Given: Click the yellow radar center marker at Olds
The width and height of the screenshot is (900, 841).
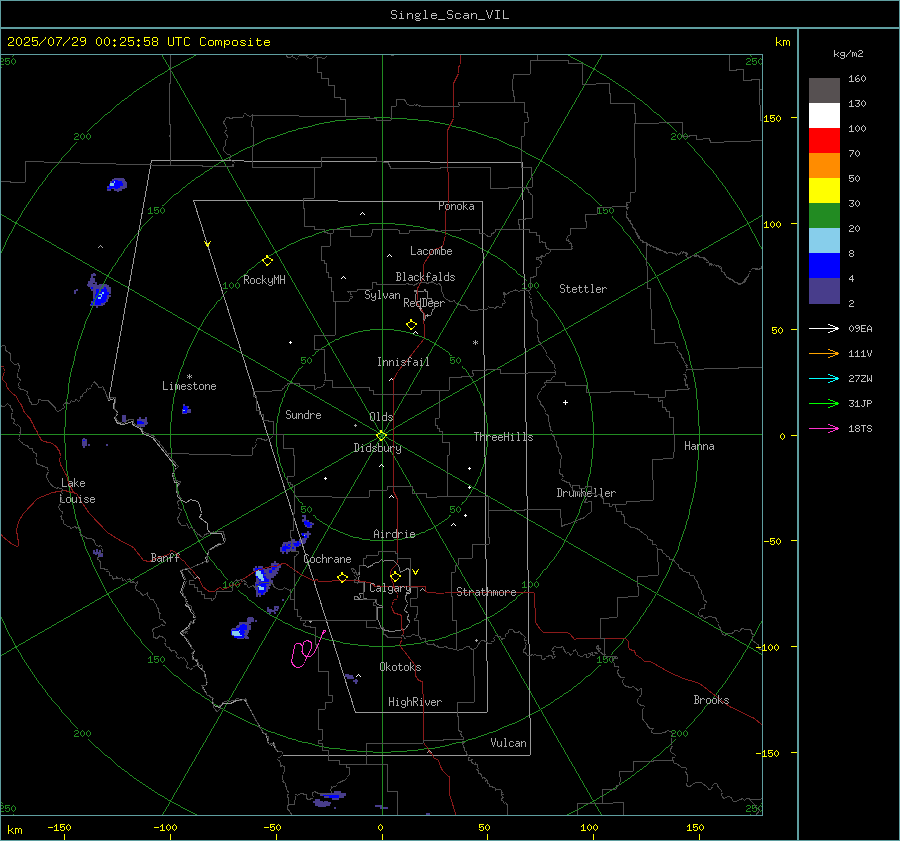Looking at the screenshot, I should pyautogui.click(x=381, y=435).
